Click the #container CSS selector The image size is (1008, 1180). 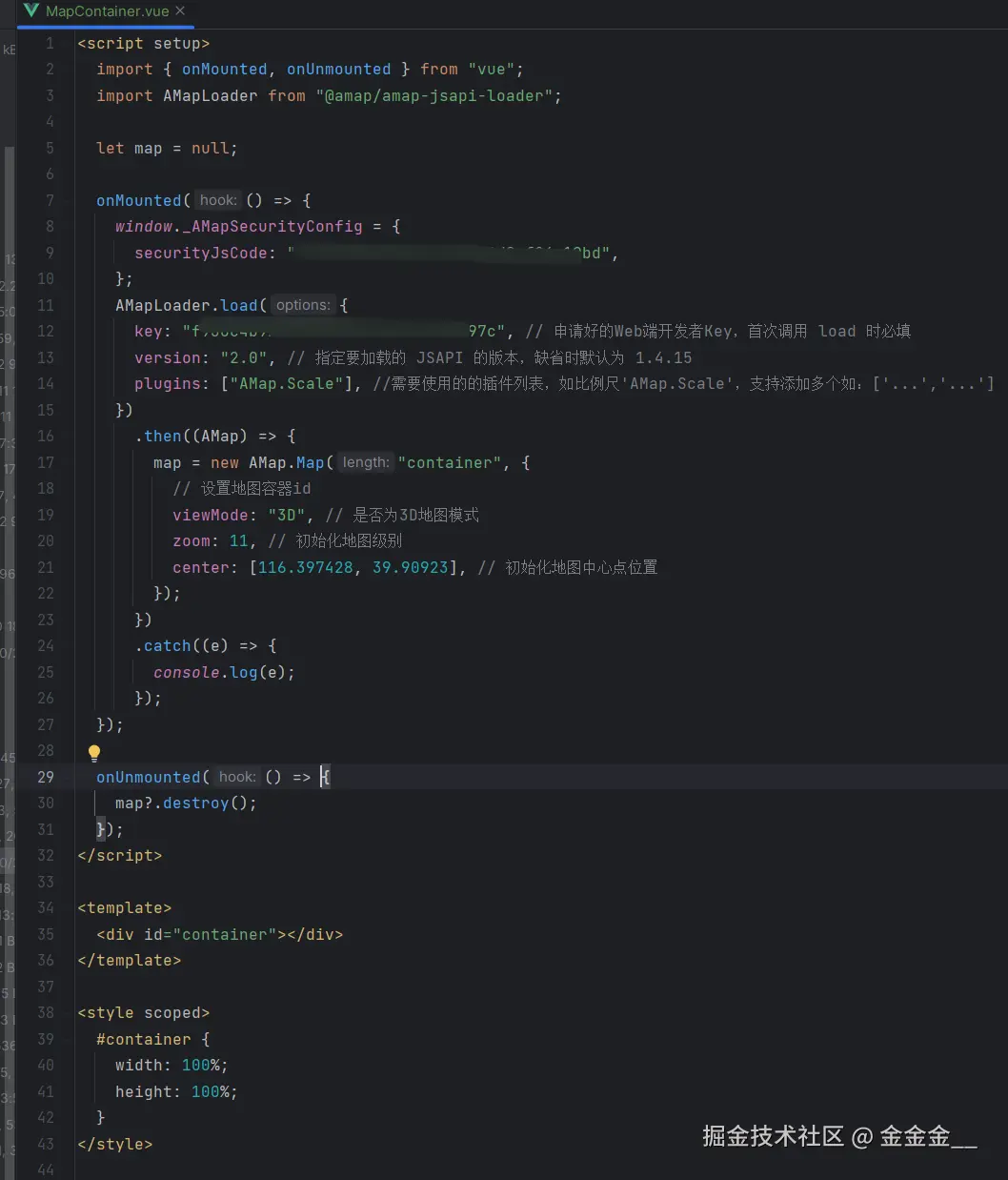pyautogui.click(x=144, y=1039)
